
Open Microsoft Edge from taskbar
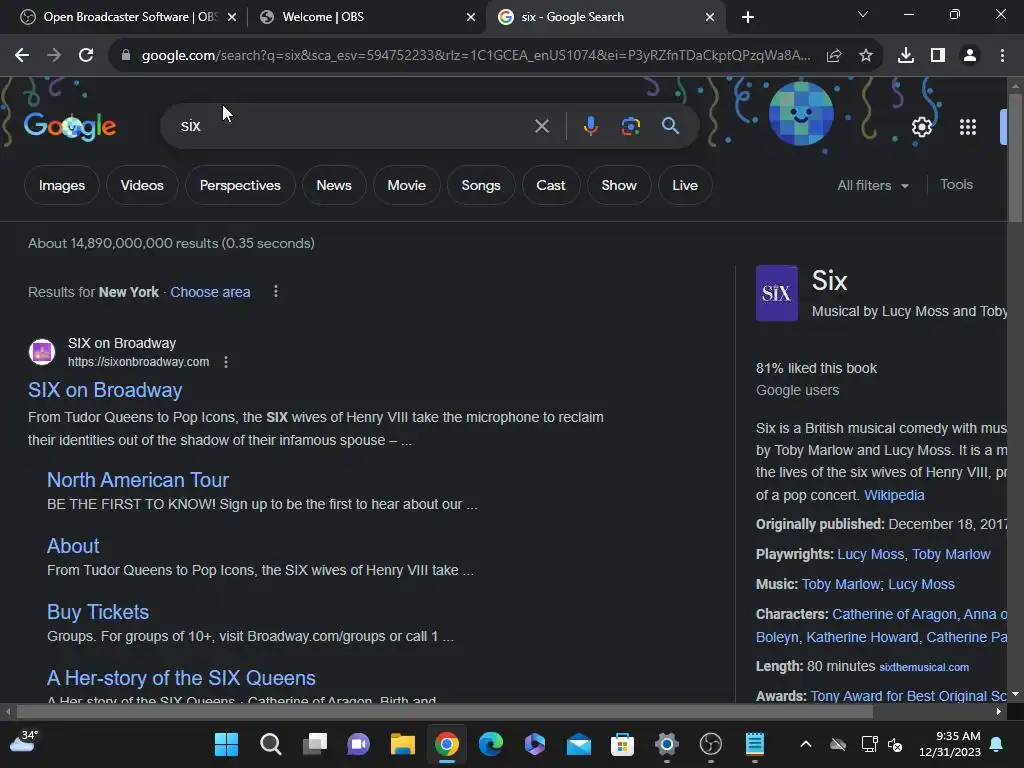coord(490,744)
